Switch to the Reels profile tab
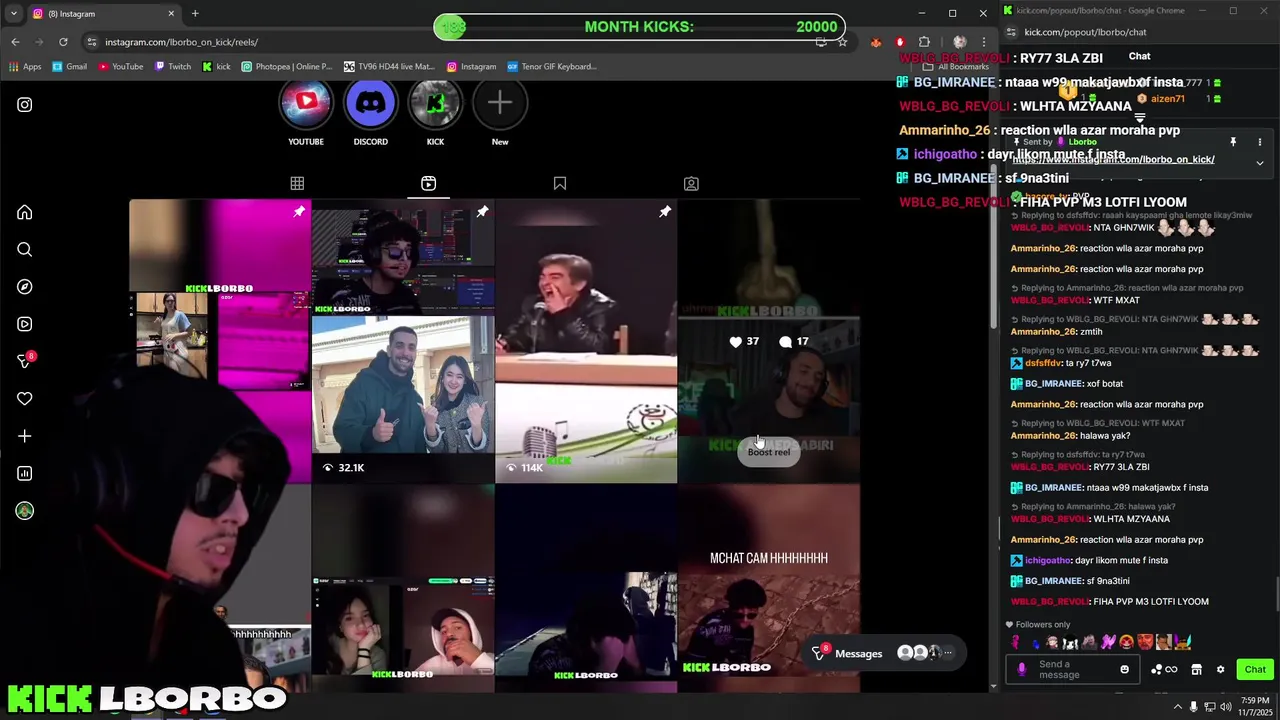Viewport: 1280px width, 720px height. [428, 183]
